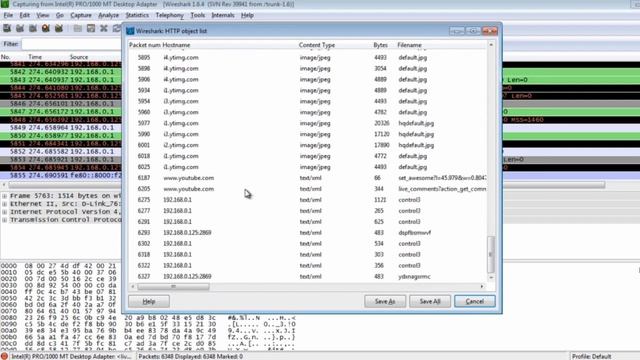Cancel the HTTP object list dialog
The image size is (640, 360).
point(475,301)
